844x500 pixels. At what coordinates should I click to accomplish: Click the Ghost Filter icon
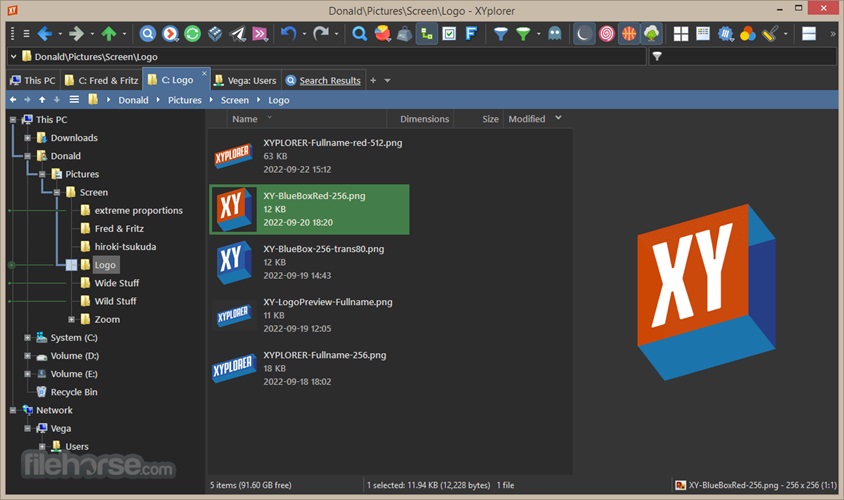[x=554, y=34]
